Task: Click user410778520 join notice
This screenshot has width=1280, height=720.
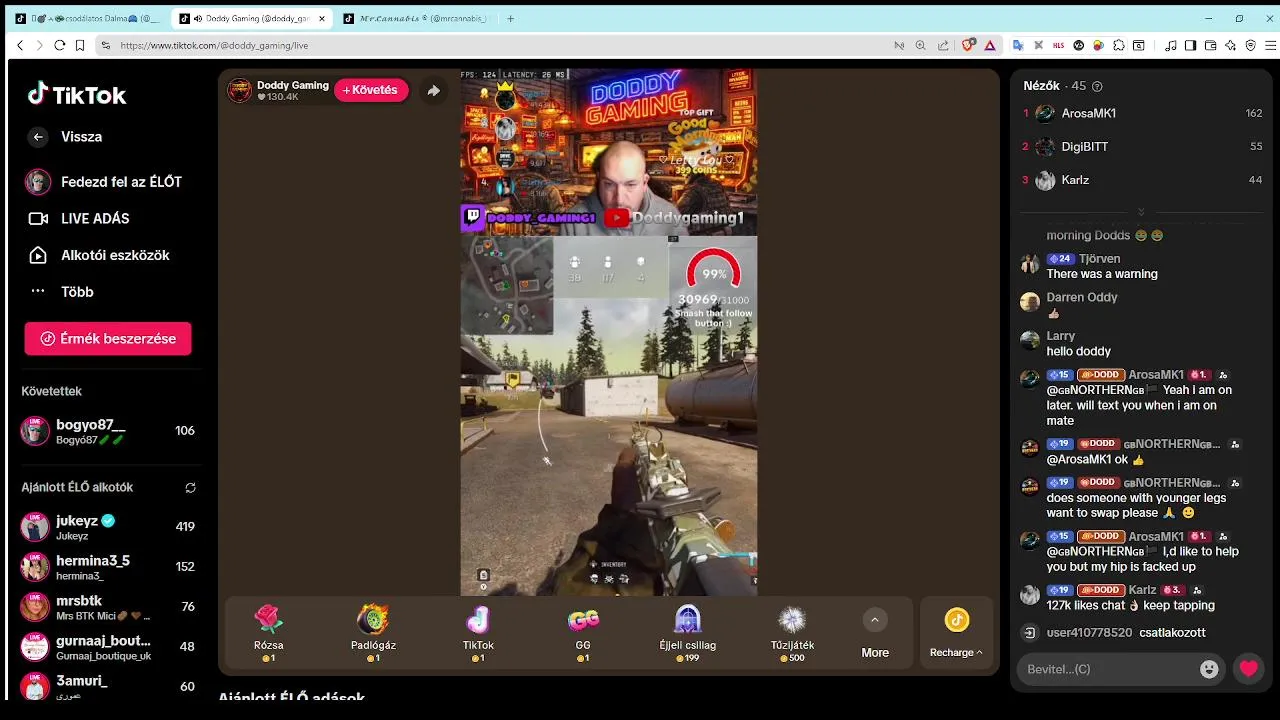Action: pyautogui.click(x=1113, y=633)
